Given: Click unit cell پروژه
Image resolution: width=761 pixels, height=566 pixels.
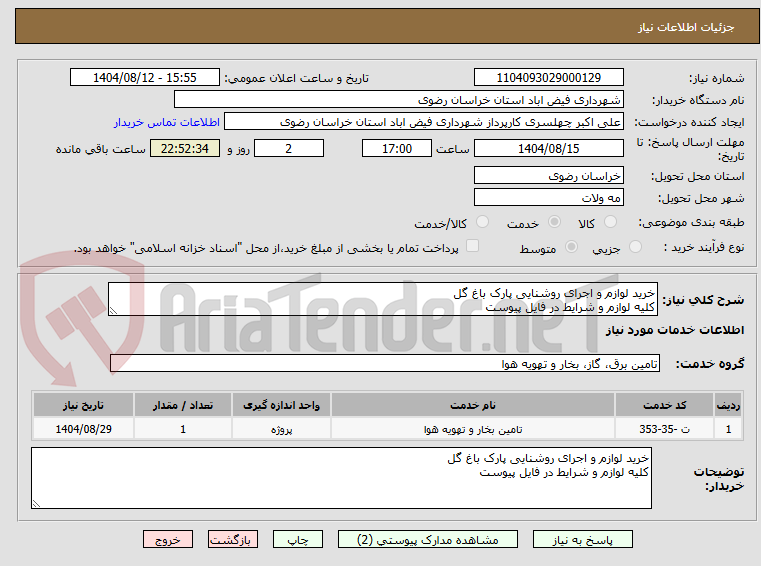Looking at the screenshot, I should point(281,429).
